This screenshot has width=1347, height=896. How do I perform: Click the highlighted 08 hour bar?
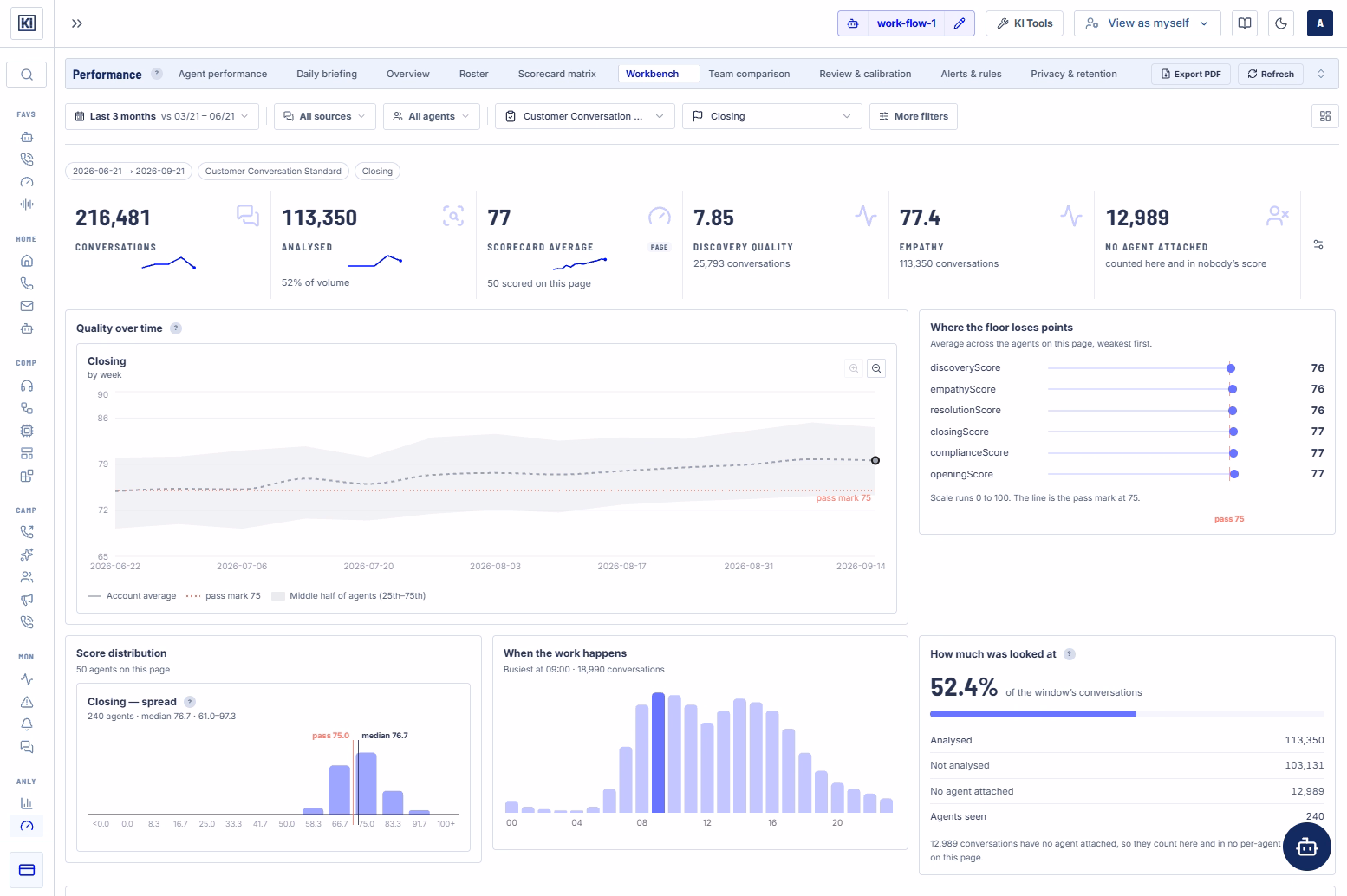point(658,752)
